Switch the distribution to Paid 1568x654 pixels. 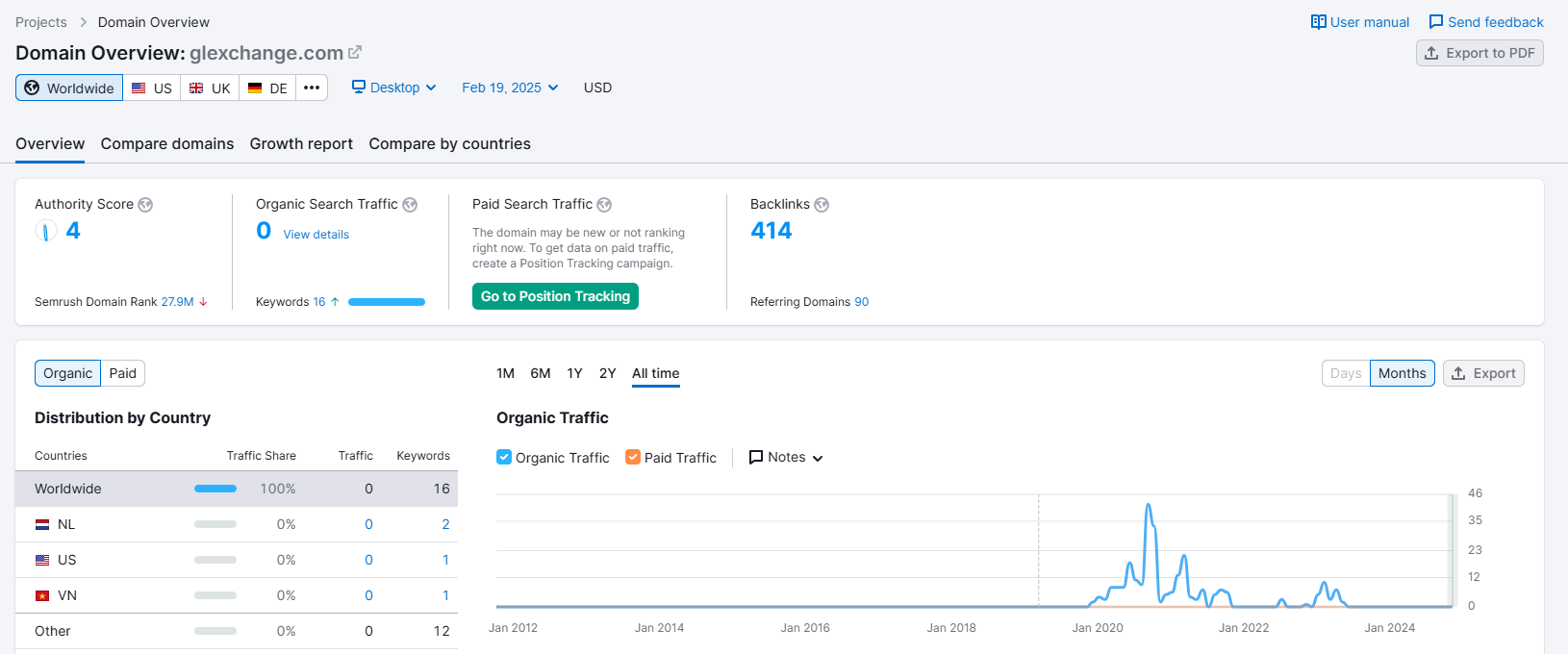pos(123,373)
